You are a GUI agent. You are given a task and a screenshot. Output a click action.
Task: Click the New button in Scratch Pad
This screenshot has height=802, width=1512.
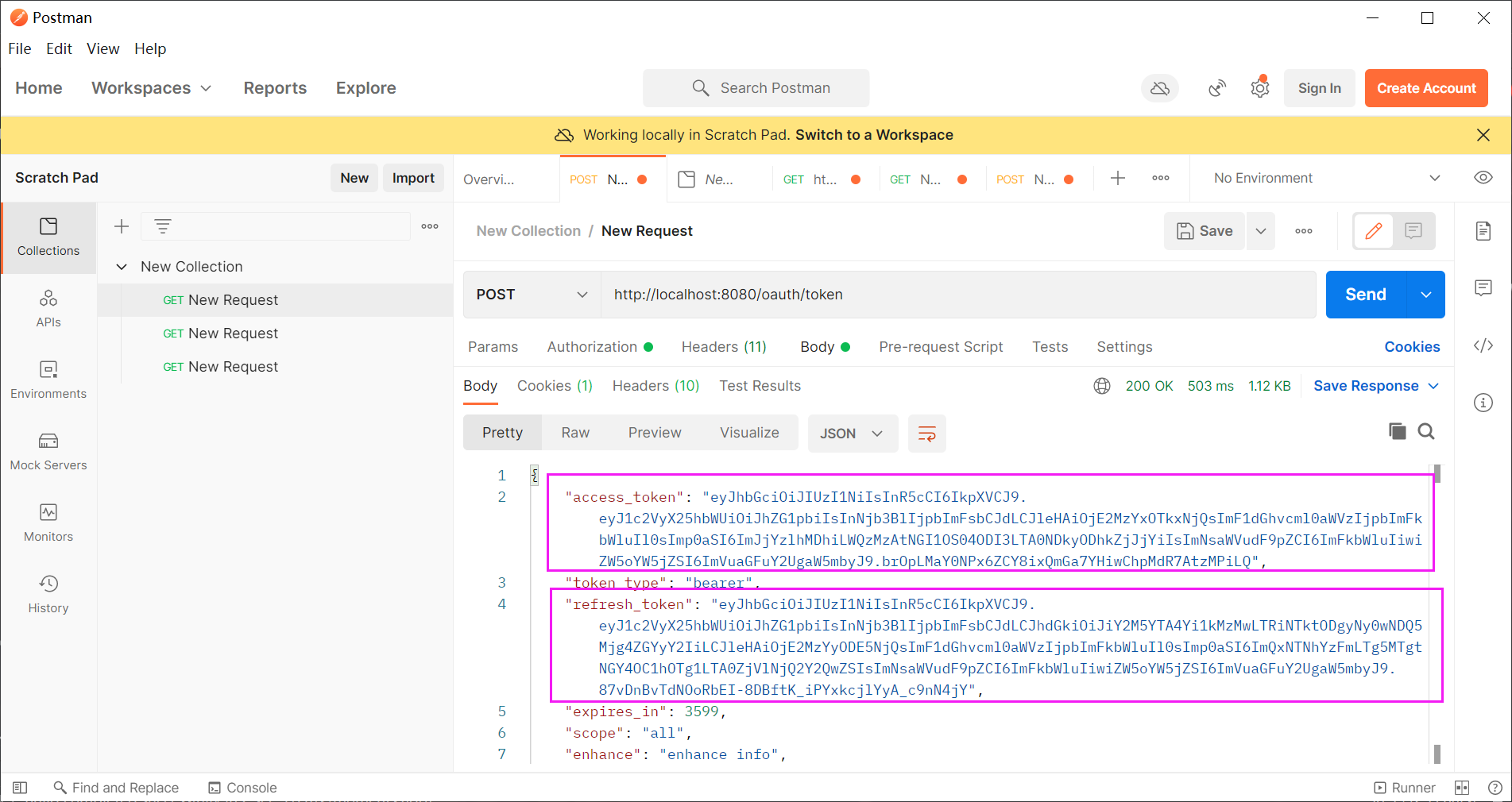pyautogui.click(x=354, y=178)
